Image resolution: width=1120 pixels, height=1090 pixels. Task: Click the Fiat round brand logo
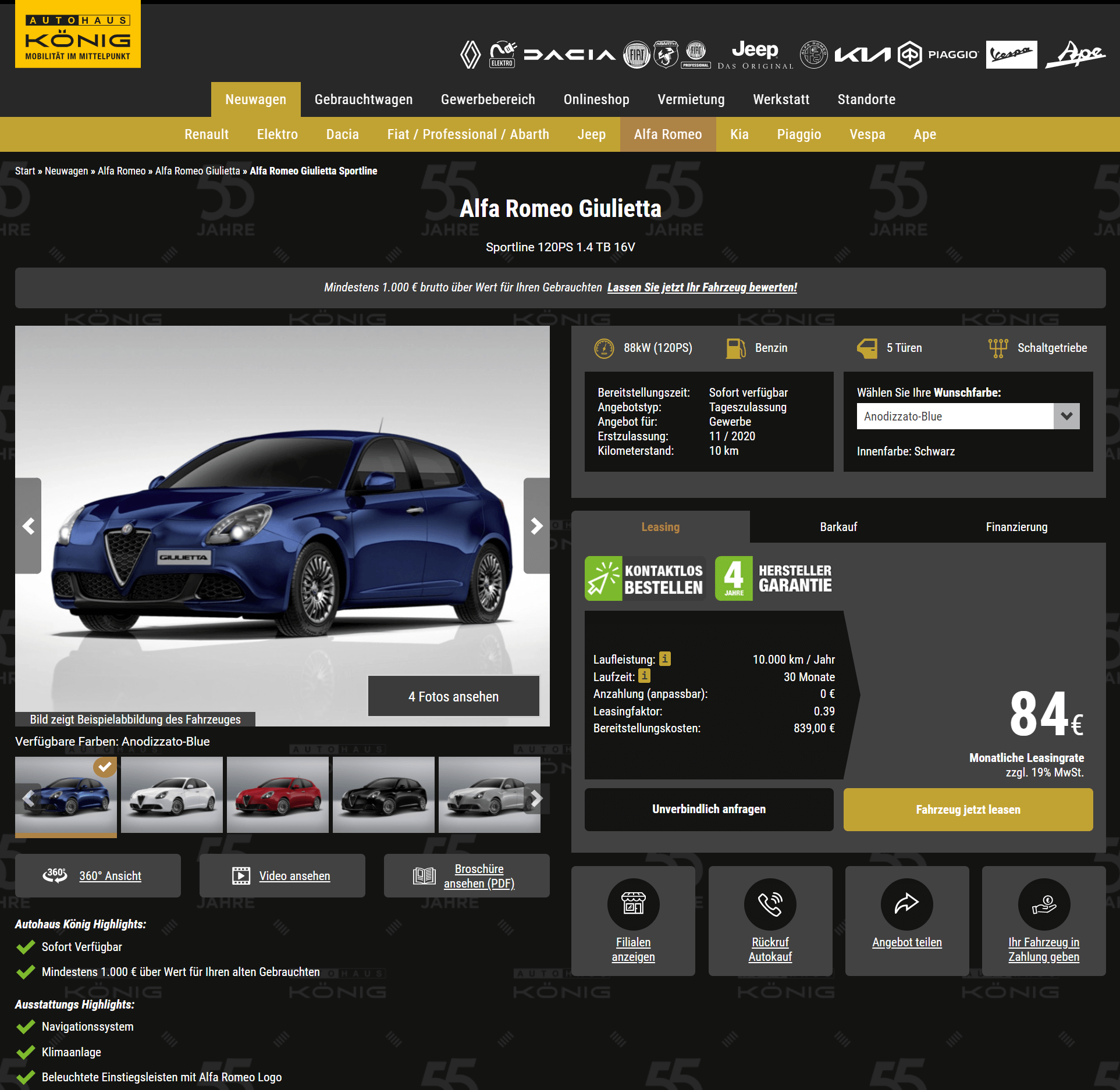637,55
